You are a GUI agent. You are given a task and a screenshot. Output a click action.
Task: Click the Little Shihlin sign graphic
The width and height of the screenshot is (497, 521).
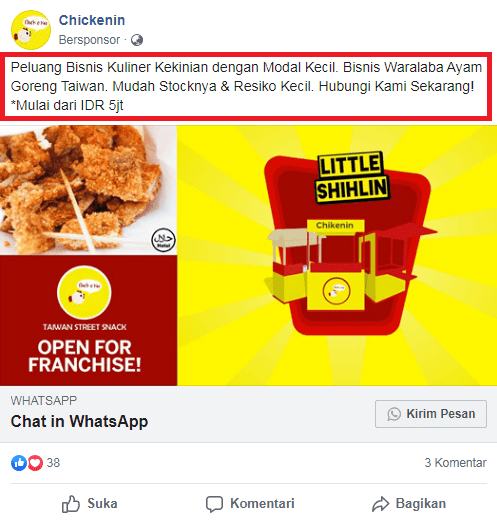352,177
